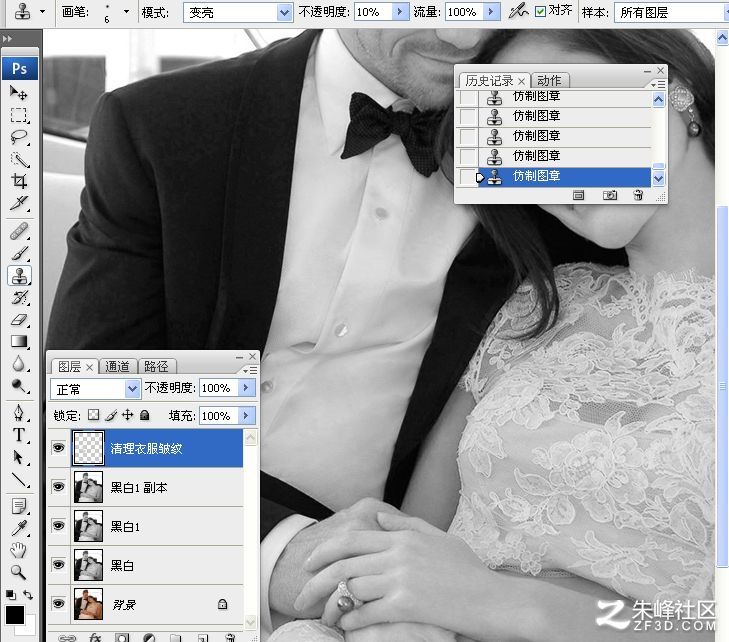Open the layer 填充 slider arrow

point(246,415)
